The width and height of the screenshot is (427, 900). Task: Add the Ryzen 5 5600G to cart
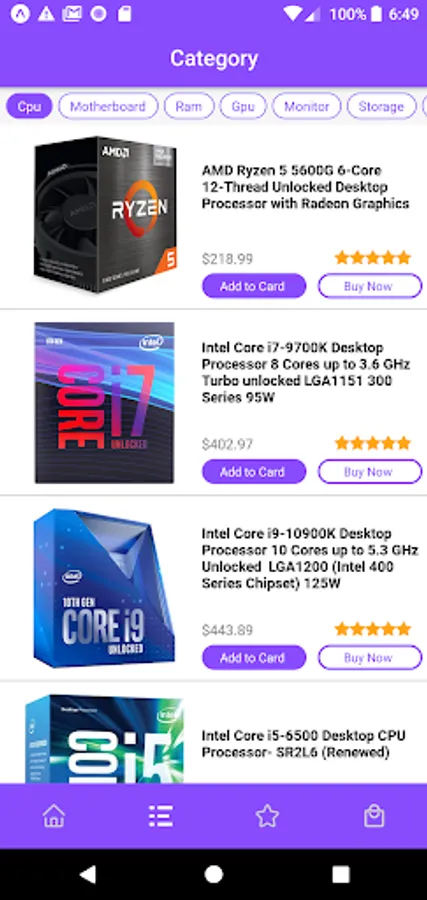click(254, 286)
